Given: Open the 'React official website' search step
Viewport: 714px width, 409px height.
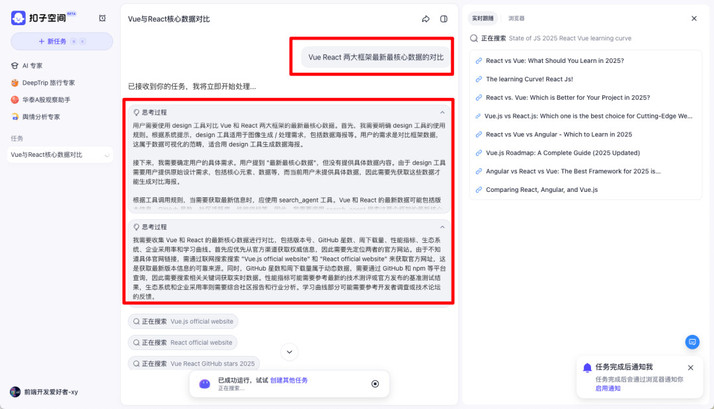Looking at the screenshot, I should [x=183, y=343].
